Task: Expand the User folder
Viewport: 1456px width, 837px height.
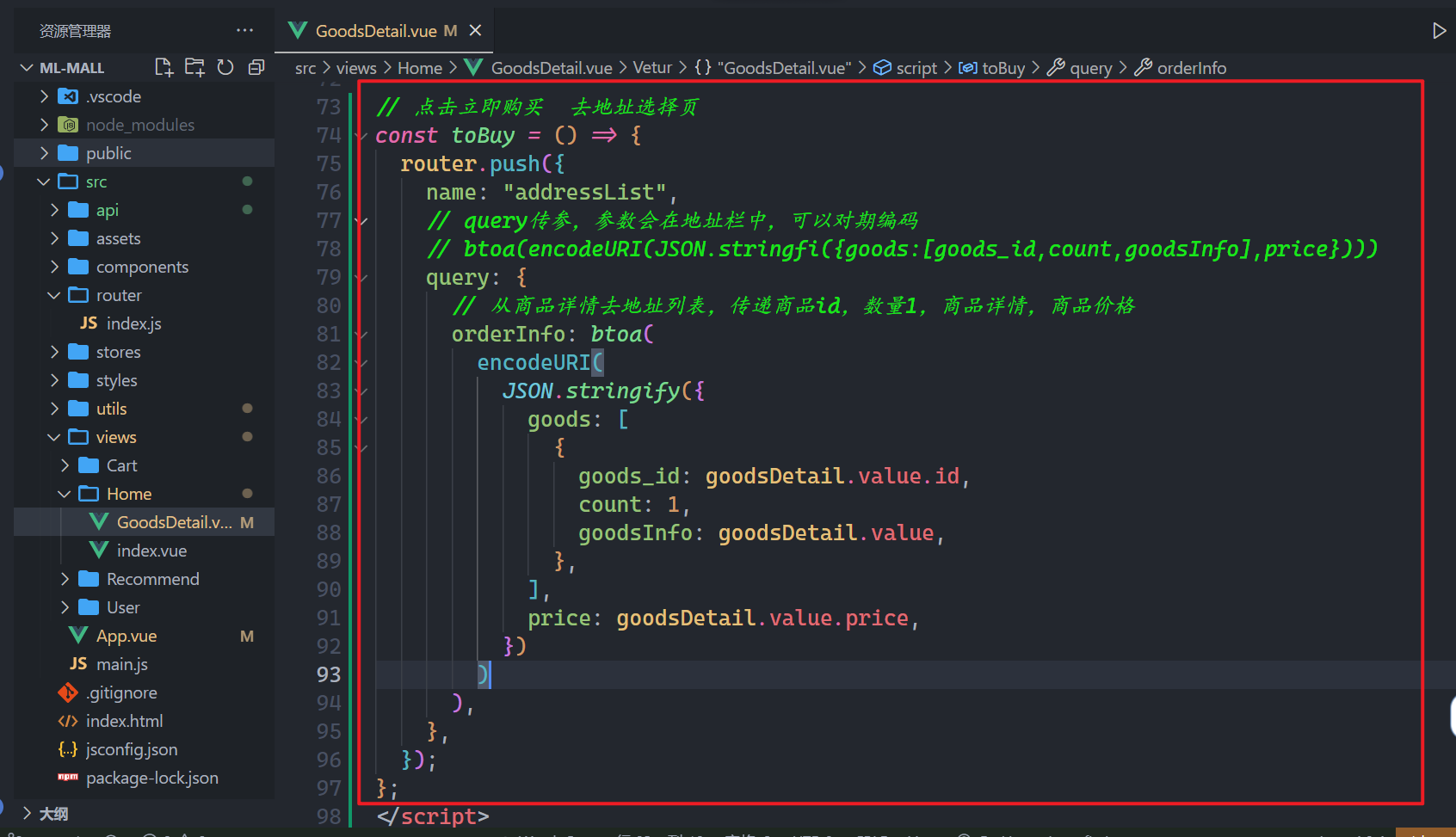Action: tap(65, 607)
